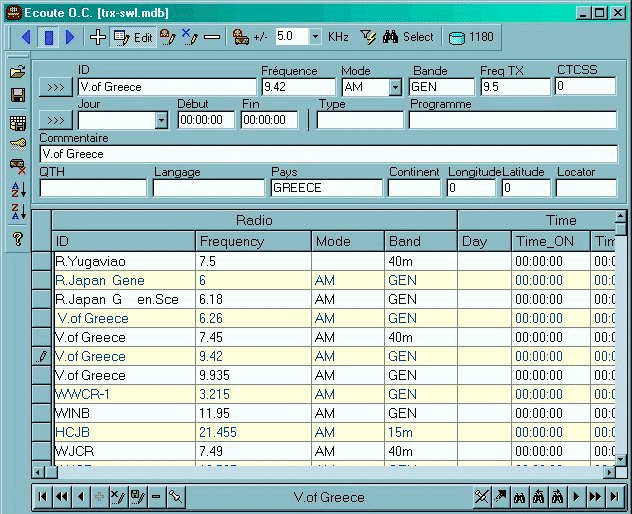632x514 pixels.
Task: Go to previous record in bottom navigator
Action: 81,496
